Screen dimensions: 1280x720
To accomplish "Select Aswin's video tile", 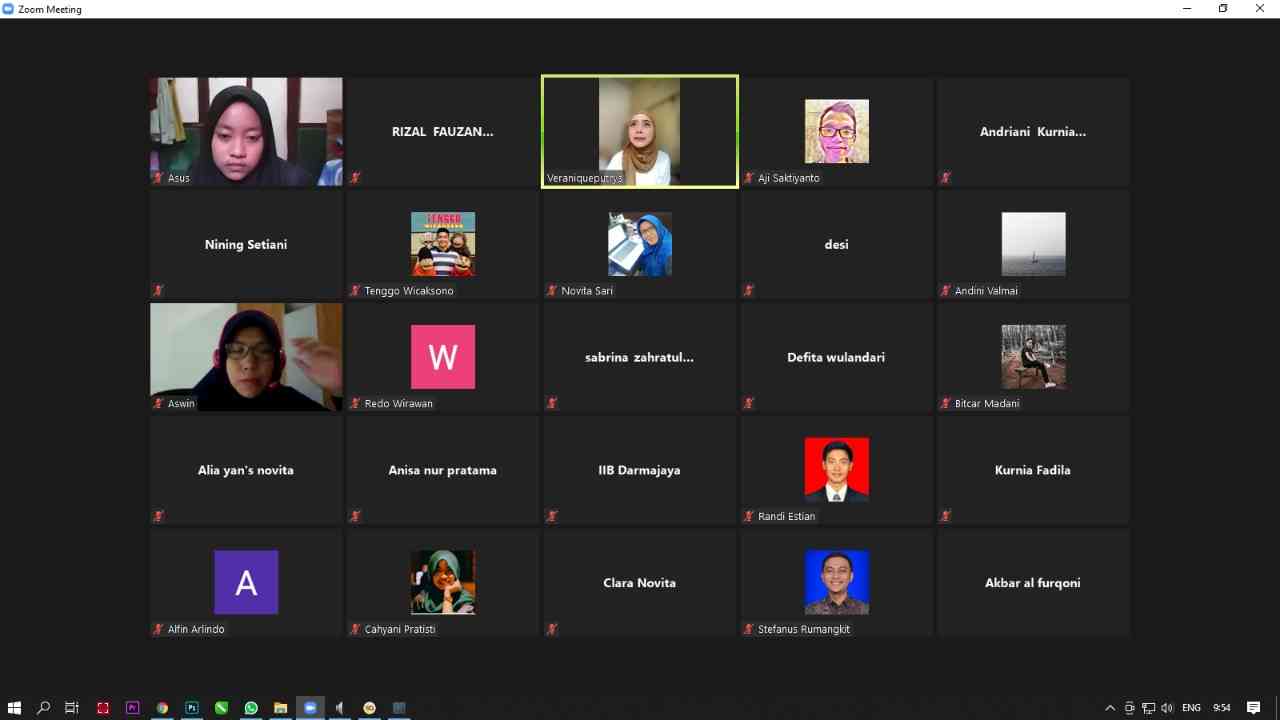I will [246, 357].
